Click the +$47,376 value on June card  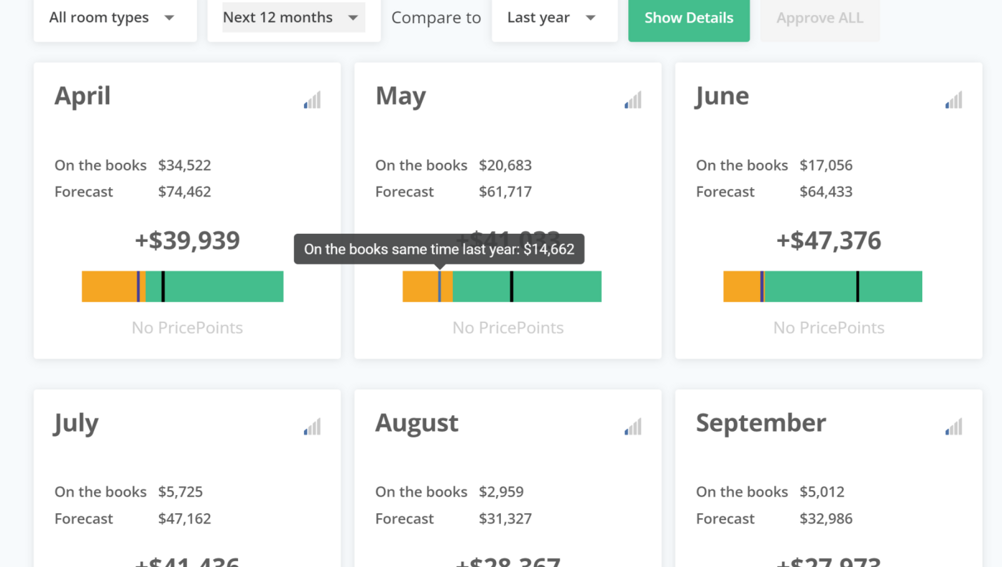coord(828,240)
